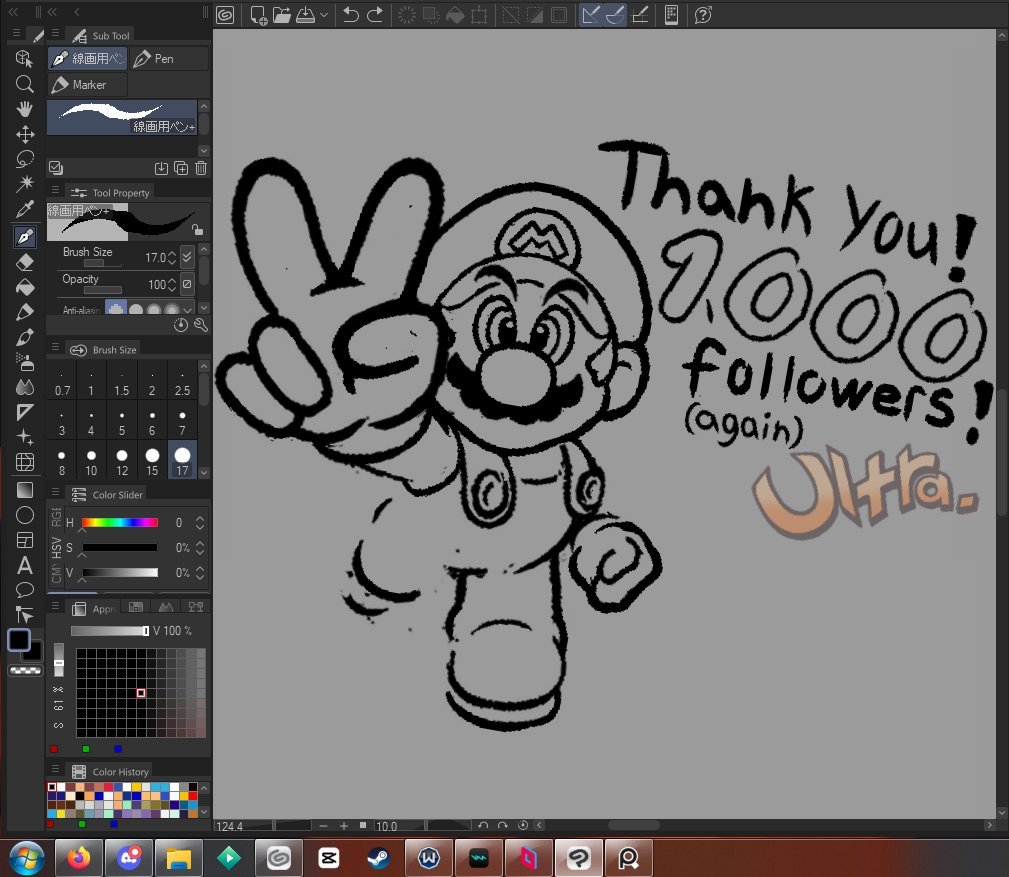Toggle snap to grid
The image size is (1009, 877).
point(640,15)
